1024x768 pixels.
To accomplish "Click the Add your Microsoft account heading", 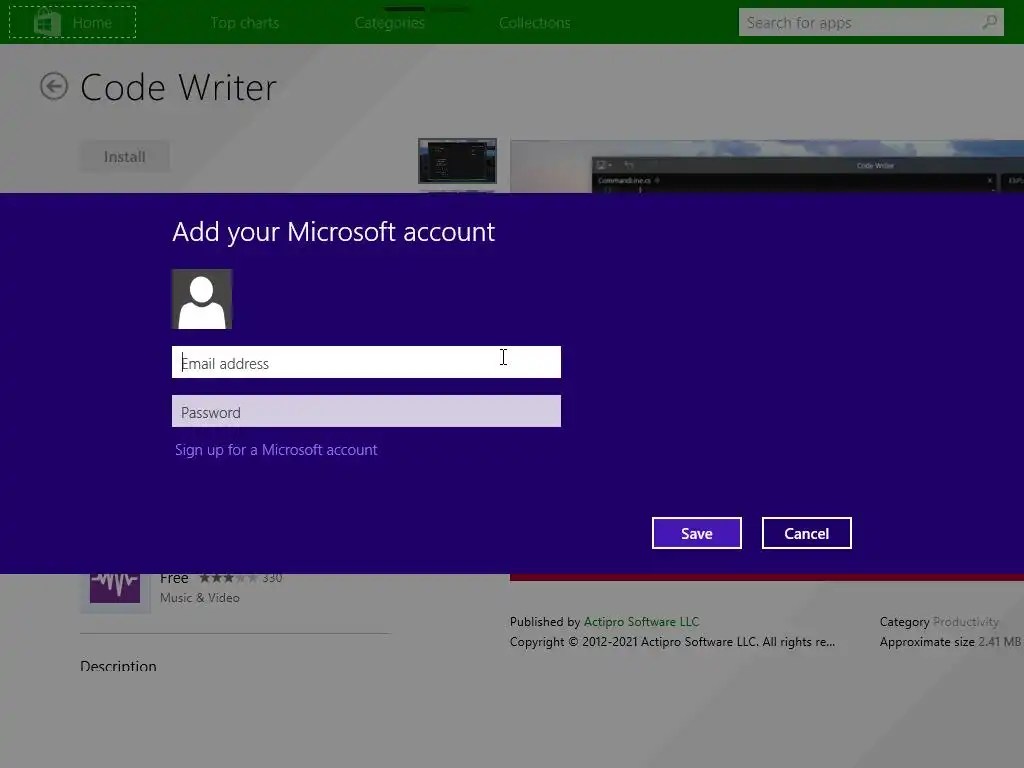I will pos(334,232).
